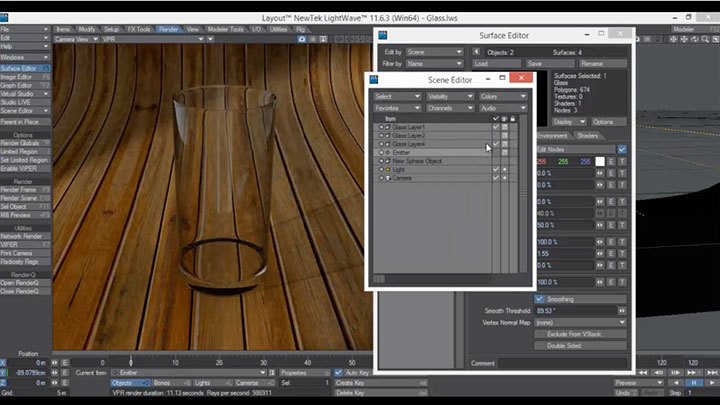Toggle the Emitter visibility cell in Scene Editor
The height and width of the screenshot is (405, 720).
[504, 152]
